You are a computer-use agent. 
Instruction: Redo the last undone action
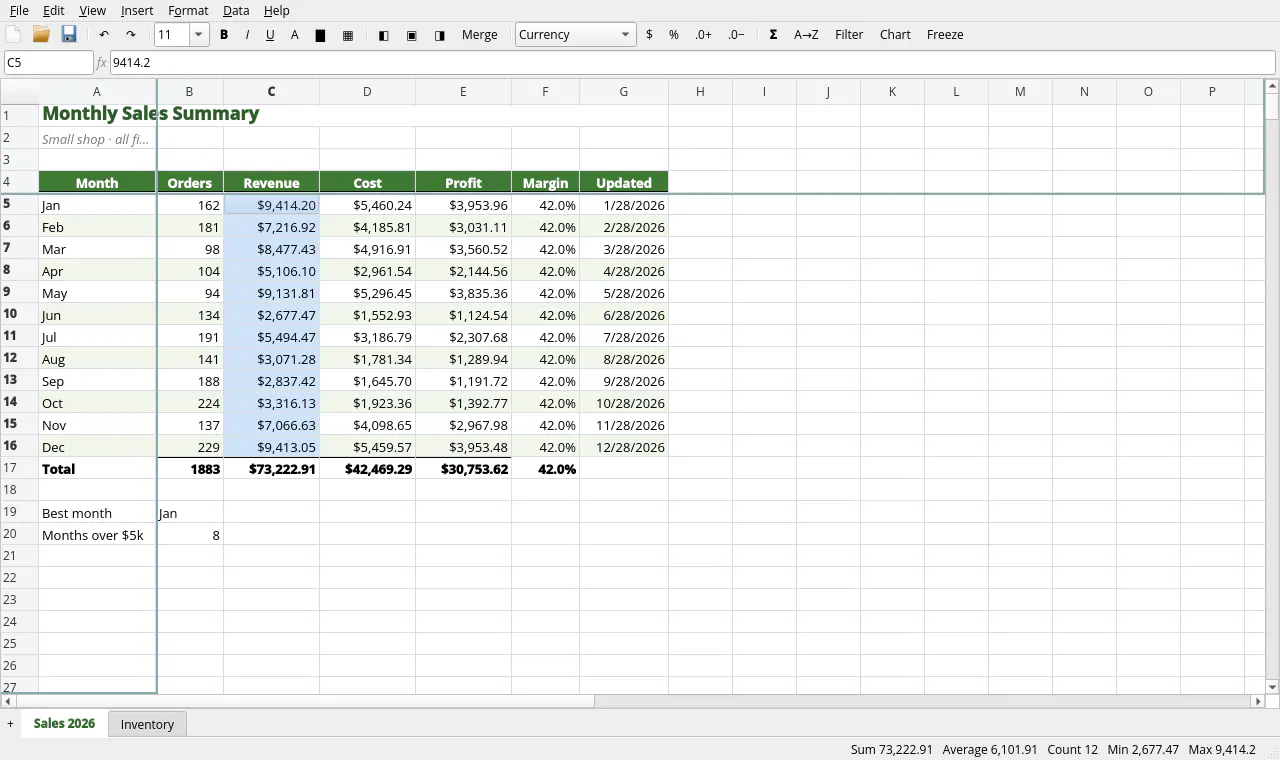pos(130,35)
